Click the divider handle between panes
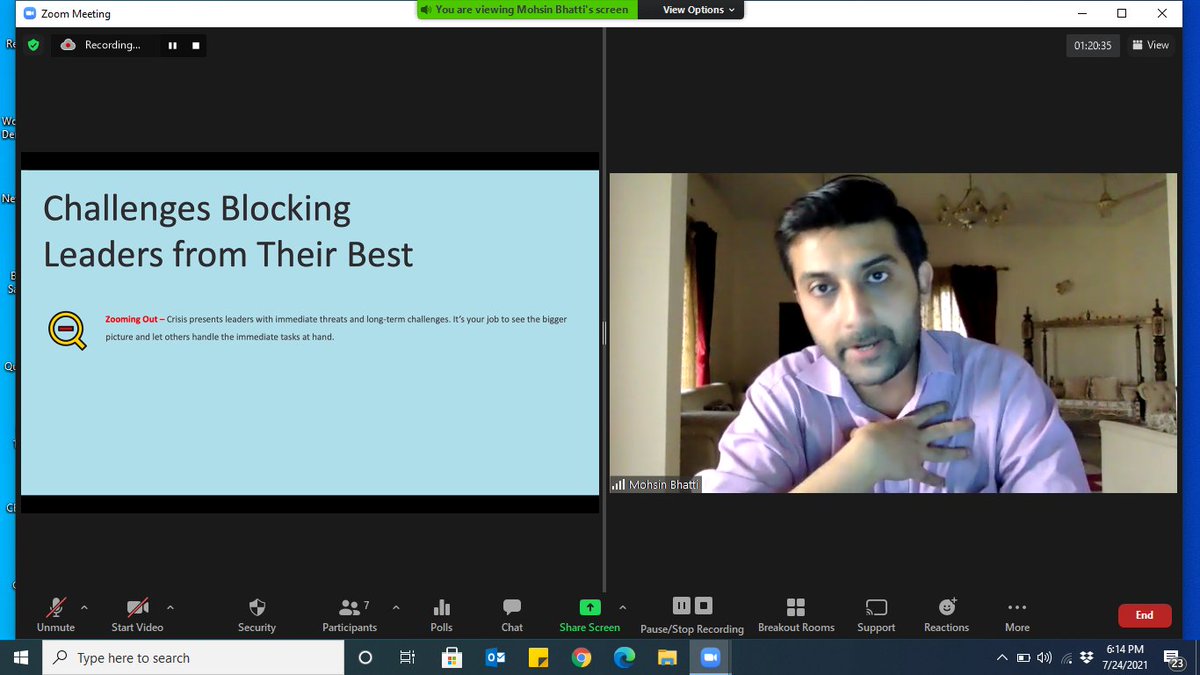1200x675 pixels. (x=604, y=333)
